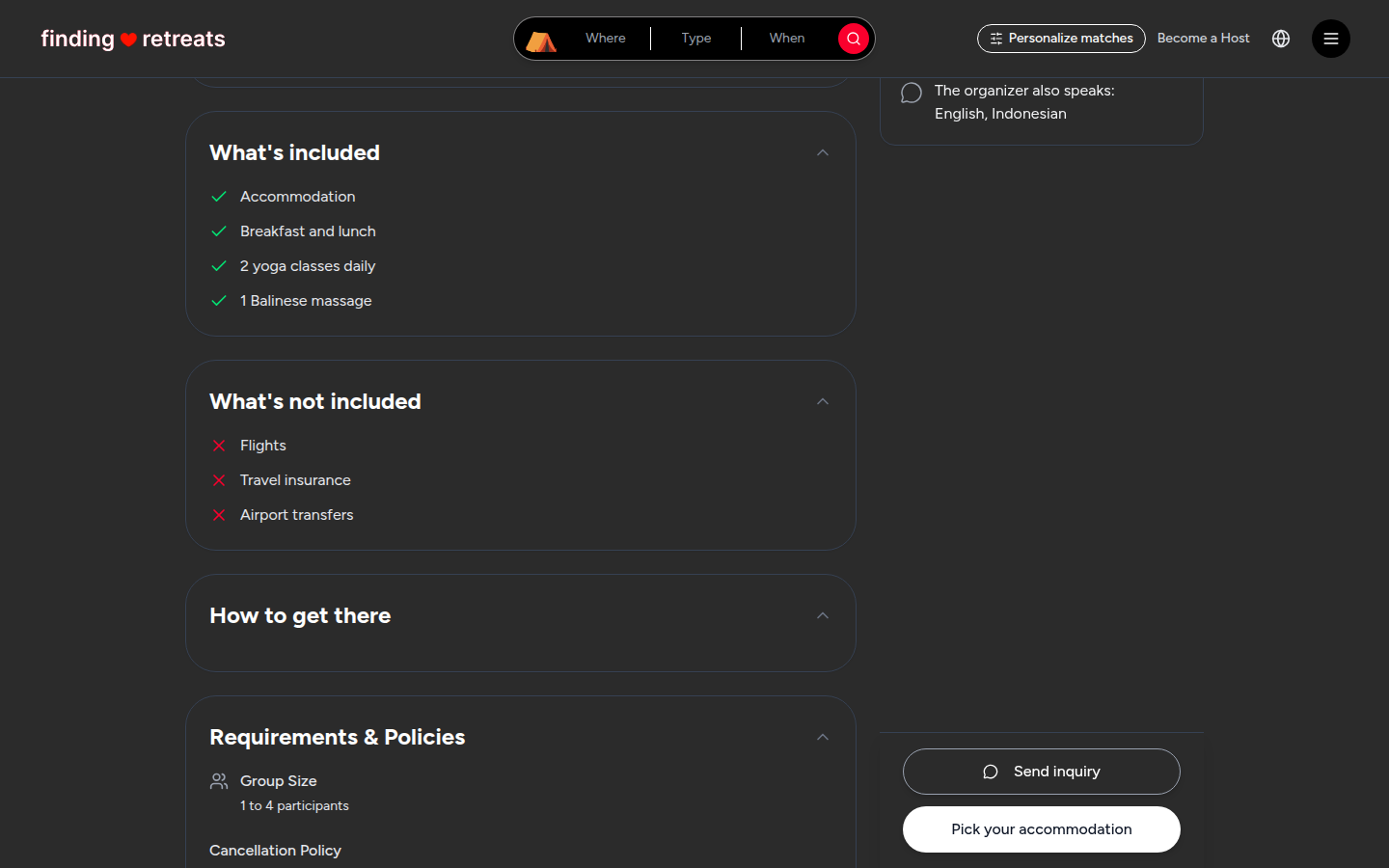The image size is (1389, 868).
Task: Click the Group Size label
Action: point(278,781)
